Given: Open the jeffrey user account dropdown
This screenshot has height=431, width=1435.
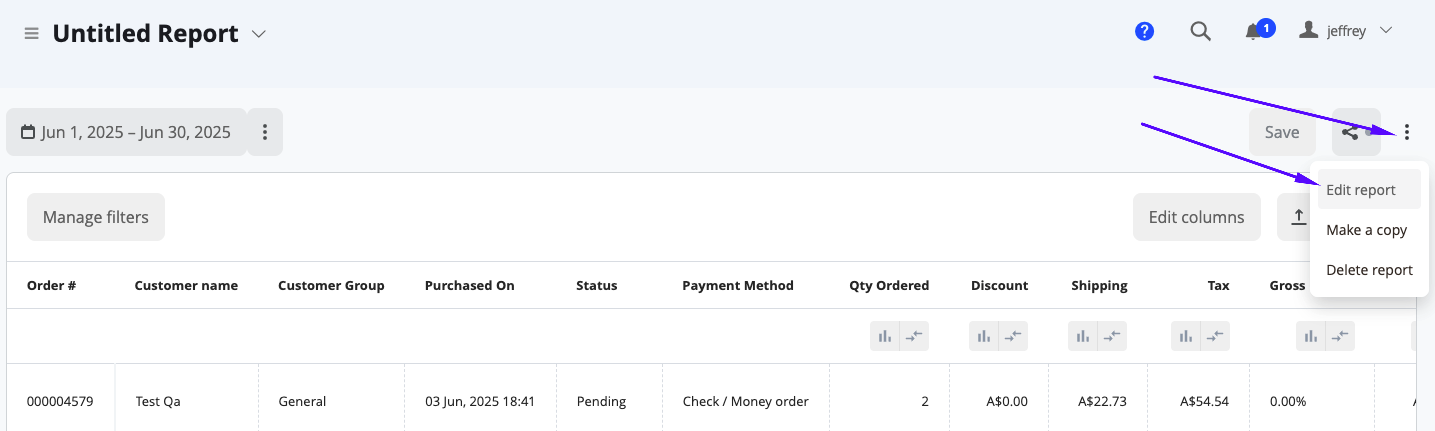Looking at the screenshot, I should click(1346, 31).
